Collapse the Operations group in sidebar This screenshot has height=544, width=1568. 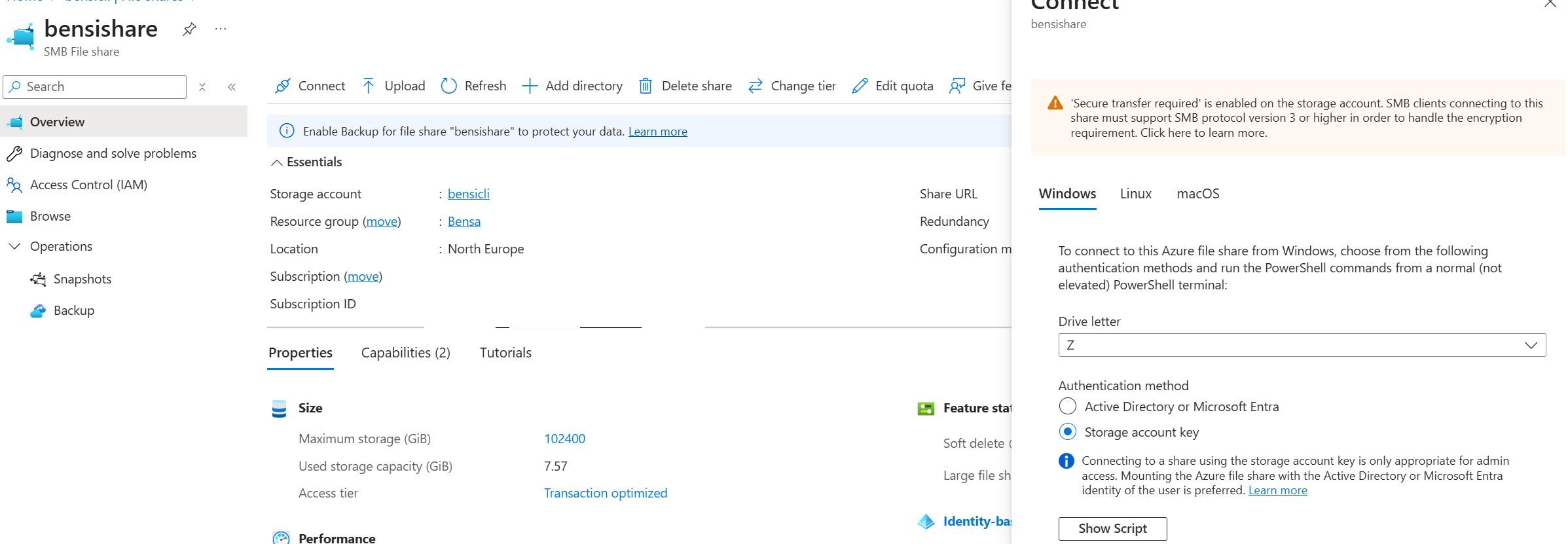pyautogui.click(x=14, y=247)
